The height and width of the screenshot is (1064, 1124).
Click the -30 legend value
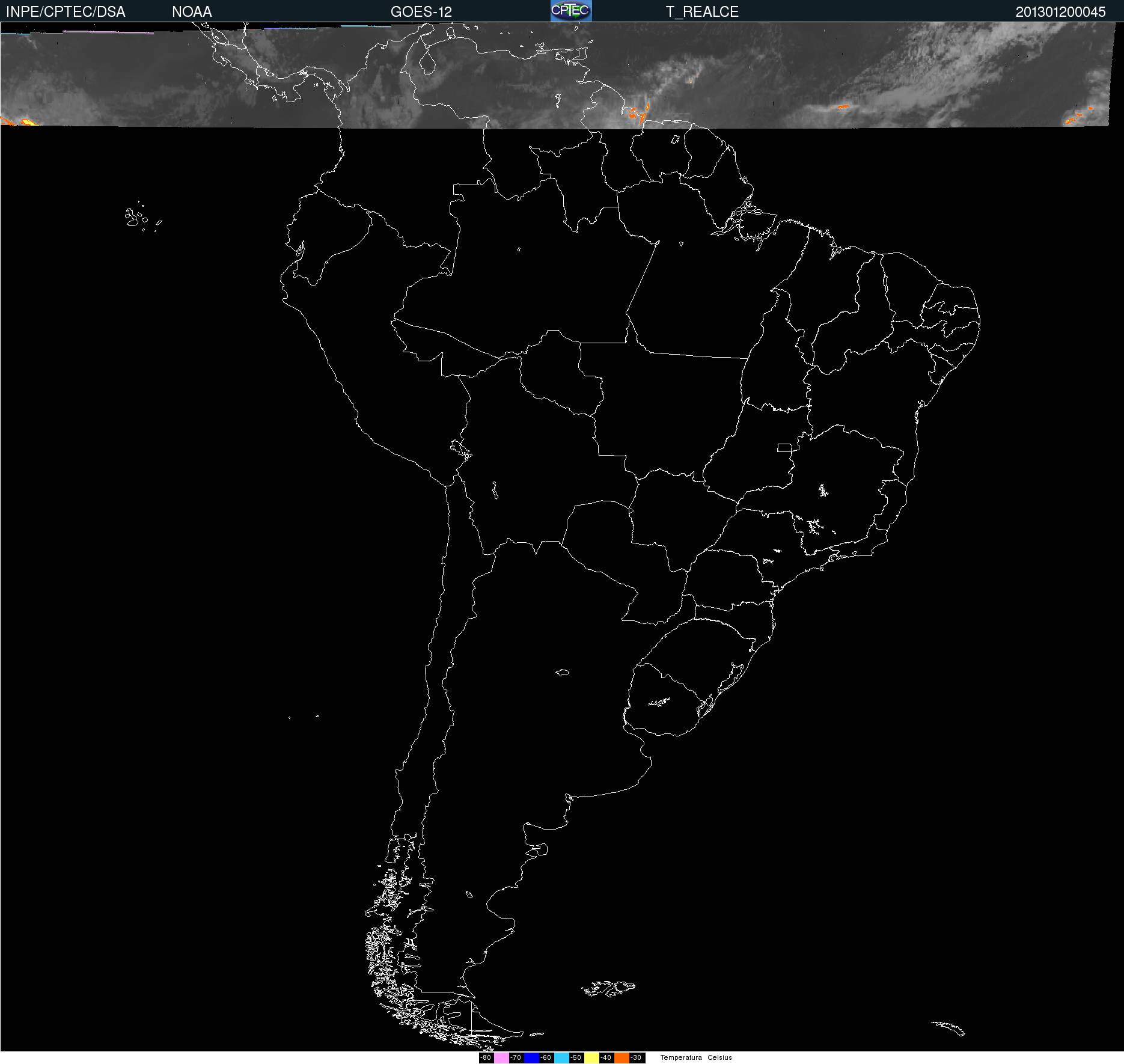pyautogui.click(x=636, y=1057)
